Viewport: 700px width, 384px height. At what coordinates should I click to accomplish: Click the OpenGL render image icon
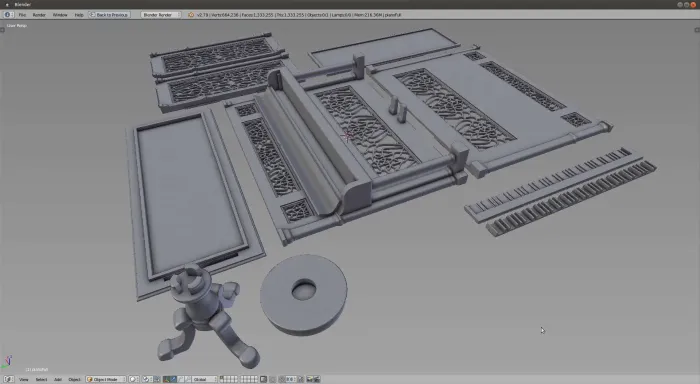(309, 379)
